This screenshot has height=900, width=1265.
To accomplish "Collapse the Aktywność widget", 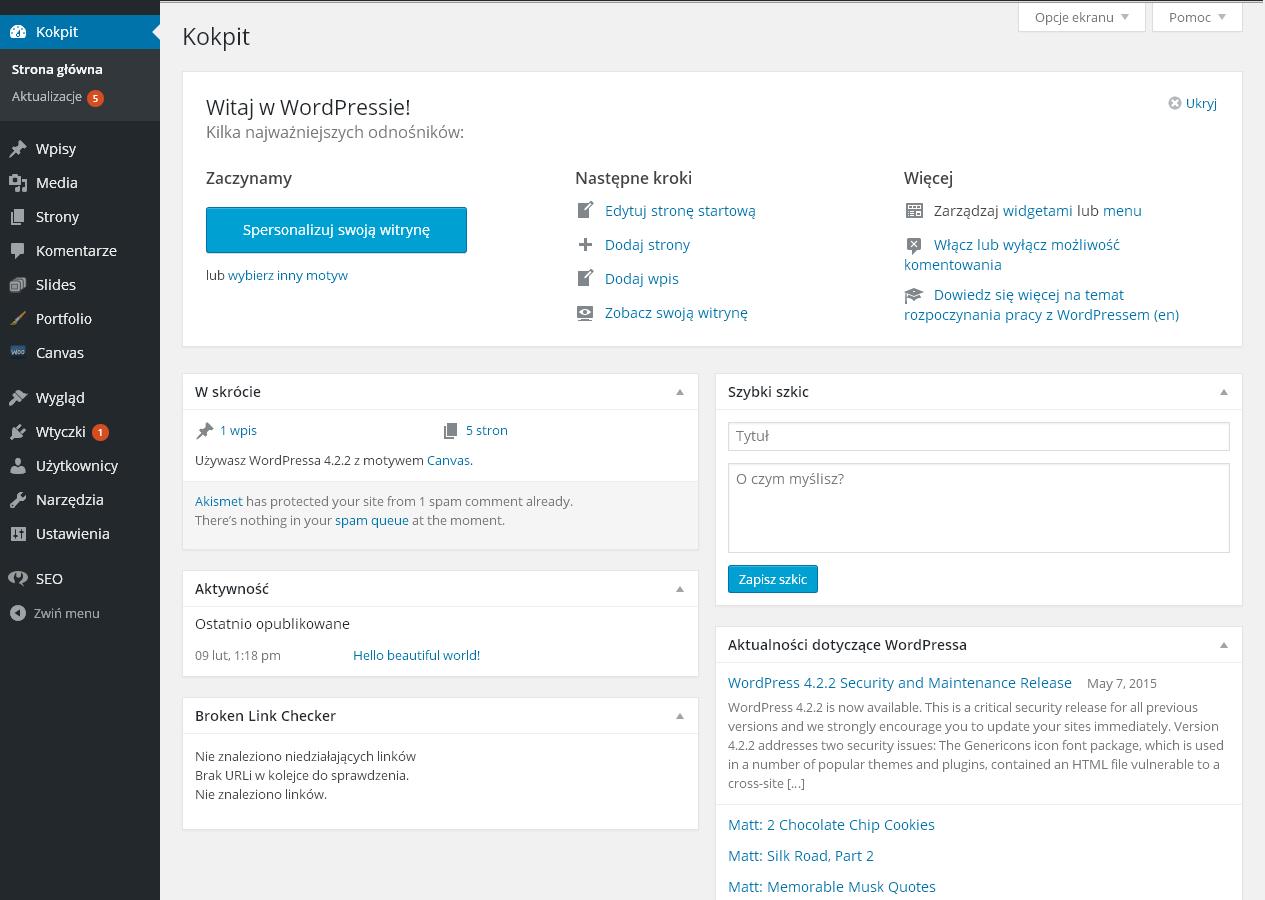I will tap(680, 589).
